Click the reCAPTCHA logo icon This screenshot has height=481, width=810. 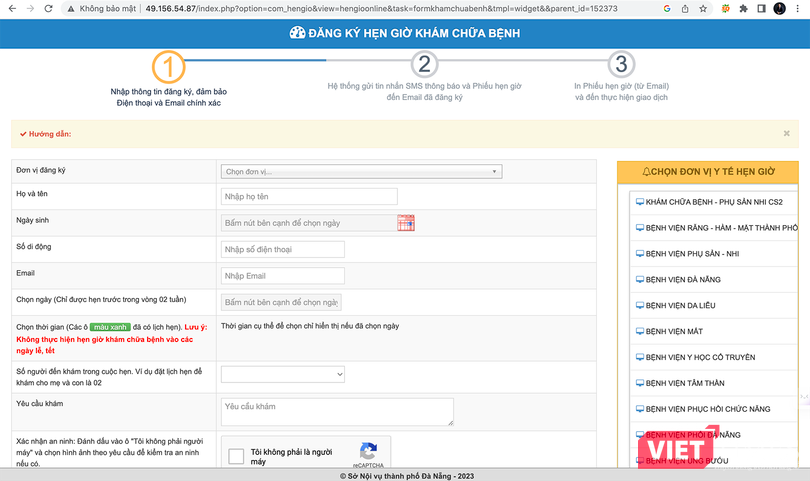coord(368,452)
